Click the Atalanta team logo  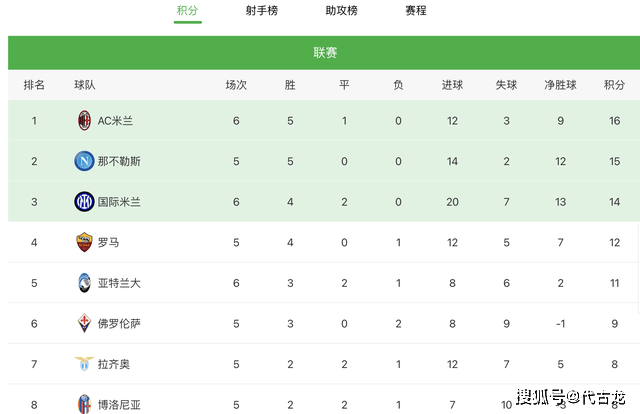click(84, 283)
